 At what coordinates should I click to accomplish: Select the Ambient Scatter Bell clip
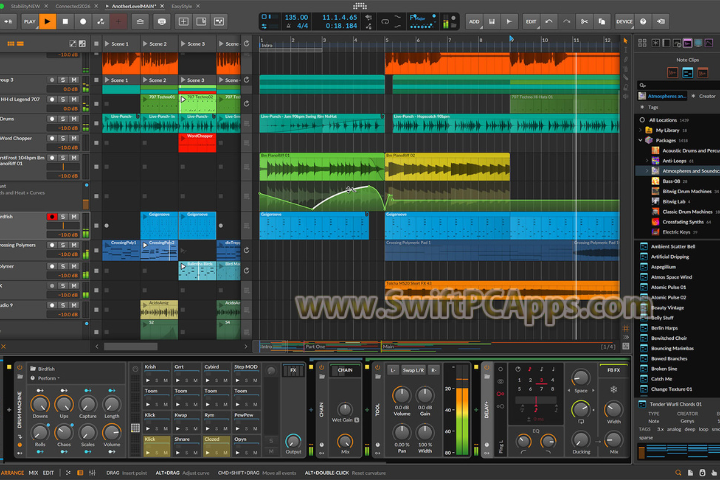[x=673, y=247]
